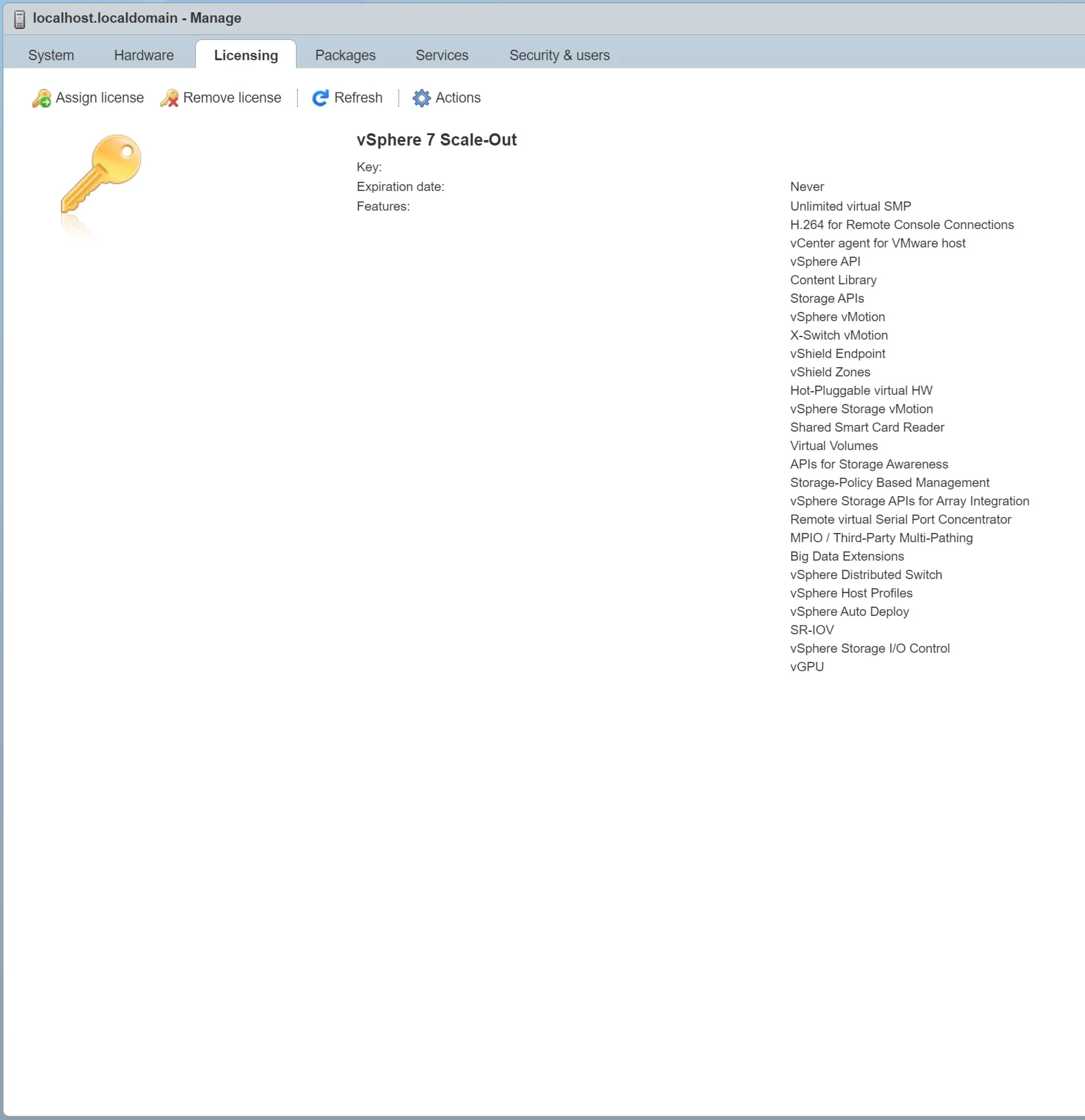The height and width of the screenshot is (1120, 1085).
Task: Click the host icon beside localhost.localdomain
Action: click(20, 19)
